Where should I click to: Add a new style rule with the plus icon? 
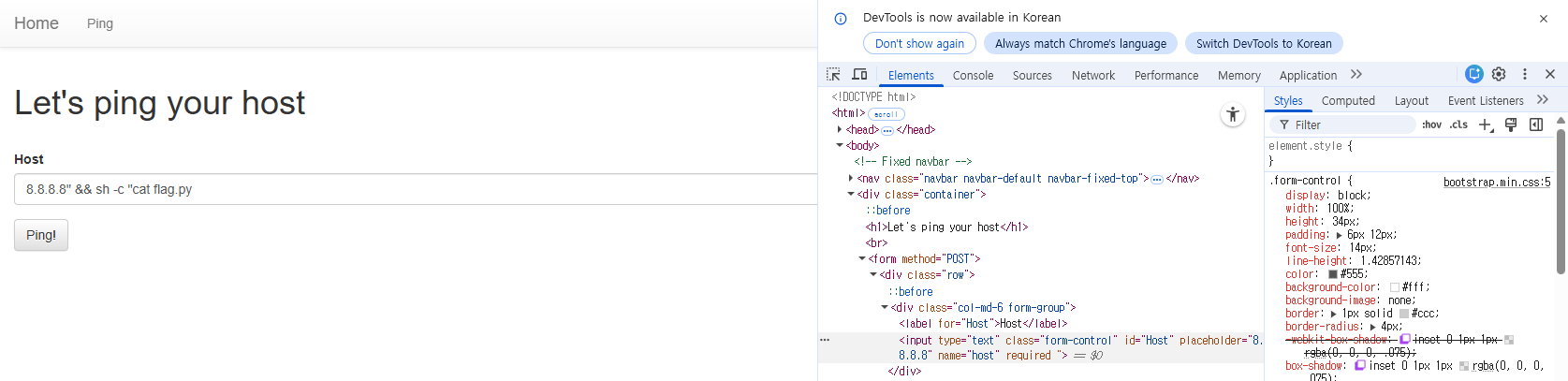tap(1486, 125)
